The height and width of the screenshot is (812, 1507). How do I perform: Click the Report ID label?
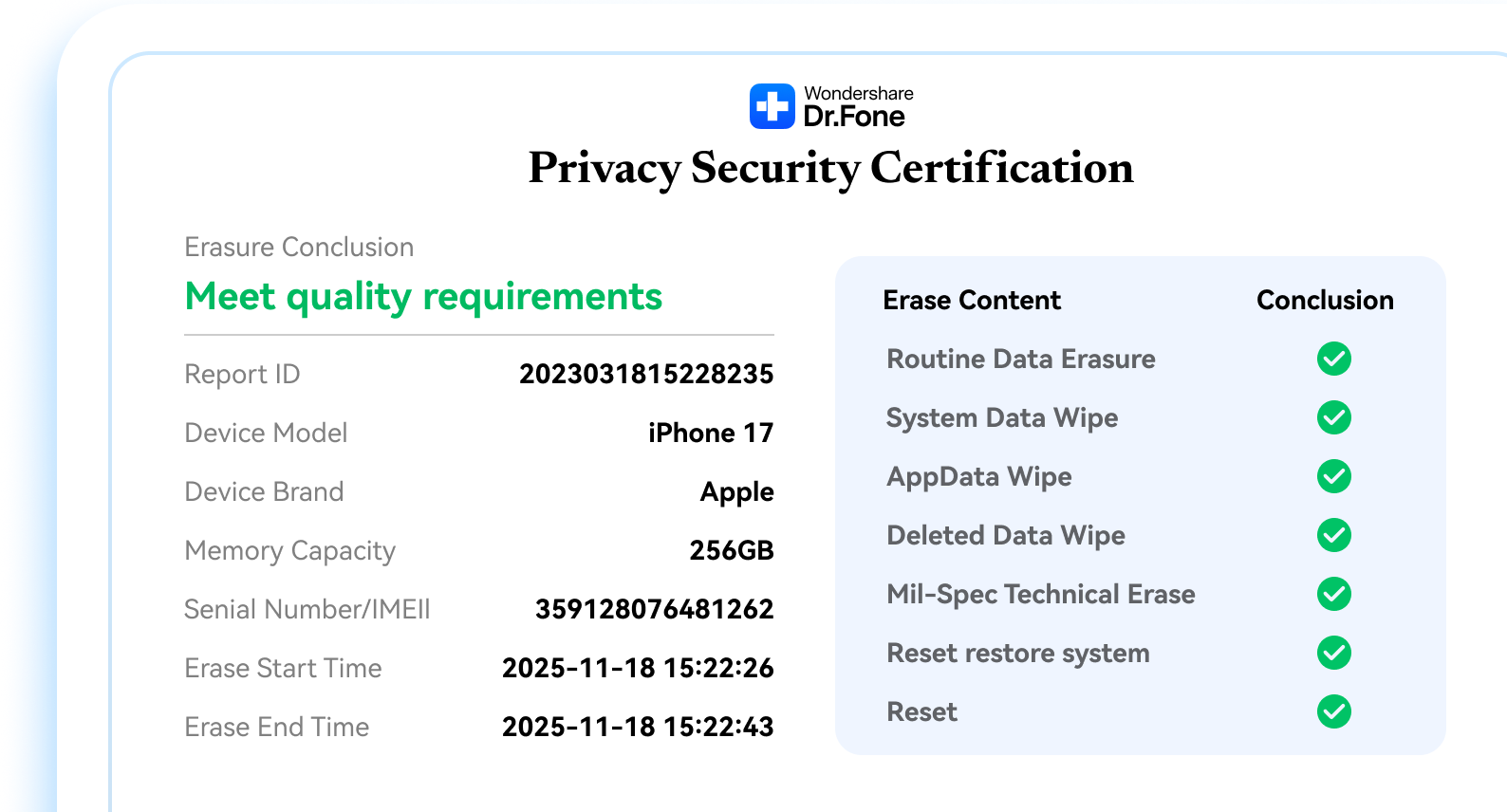click(242, 375)
